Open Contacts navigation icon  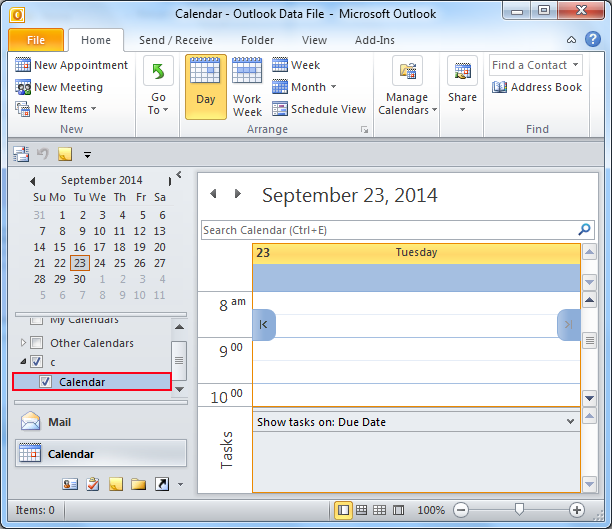coord(70,484)
